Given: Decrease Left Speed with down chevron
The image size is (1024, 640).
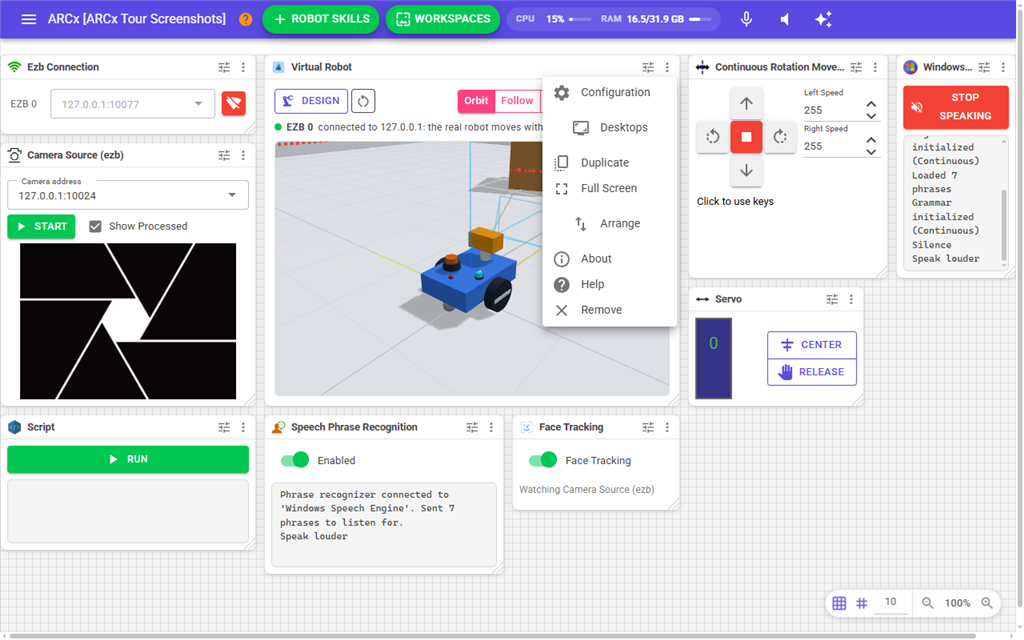Looking at the screenshot, I should [x=871, y=116].
